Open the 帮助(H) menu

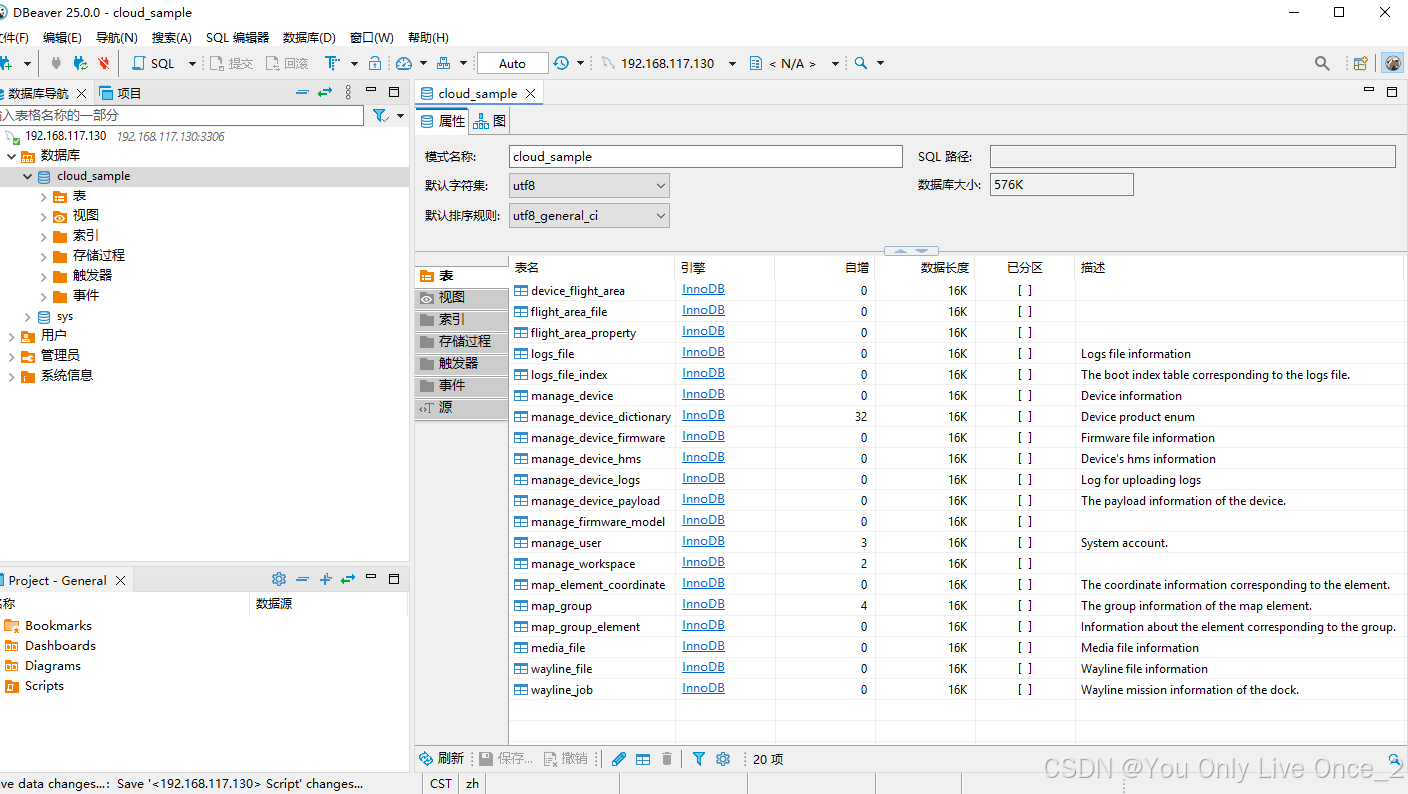coord(428,37)
